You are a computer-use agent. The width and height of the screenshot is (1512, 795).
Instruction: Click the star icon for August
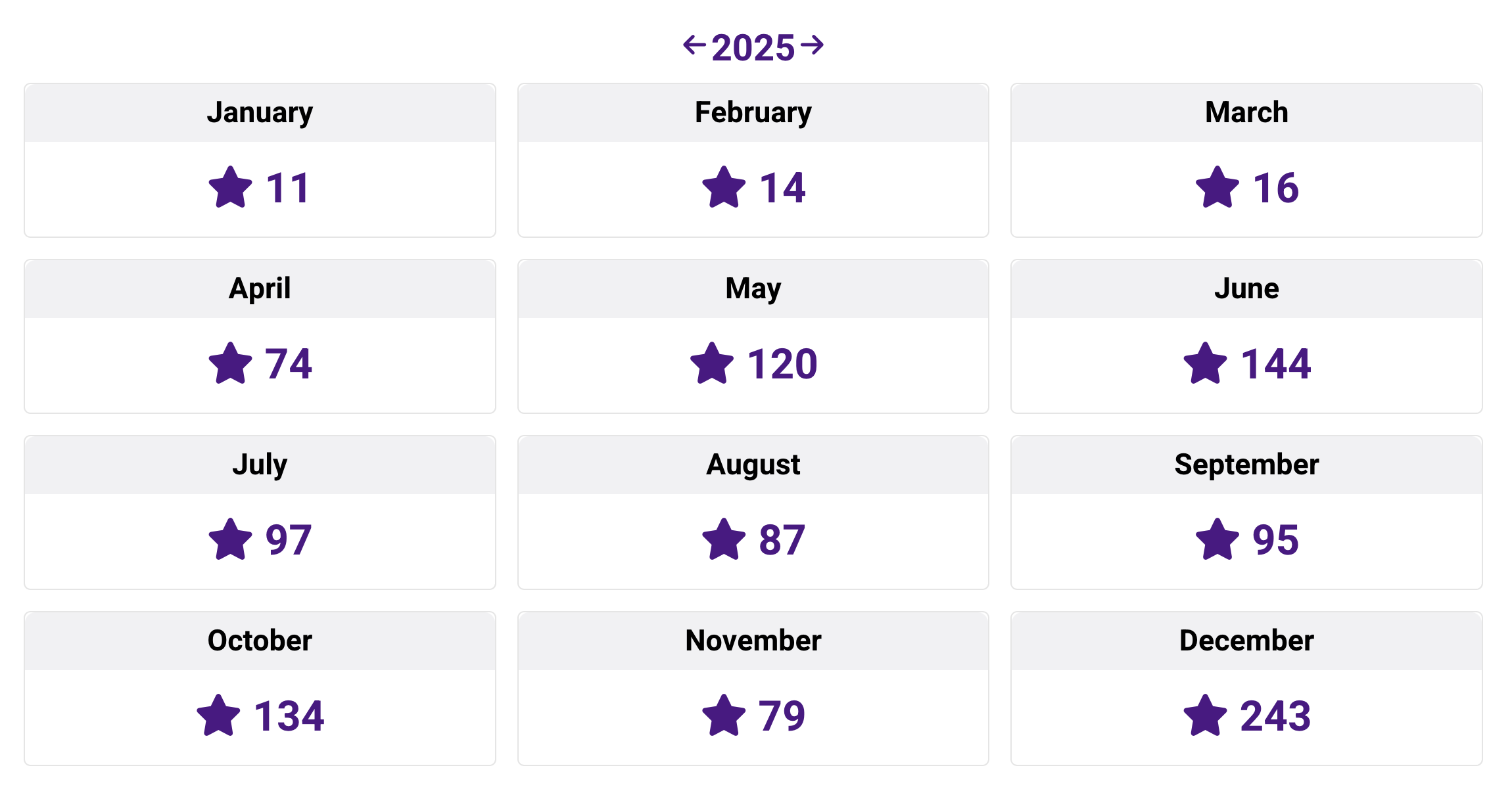[x=723, y=540]
